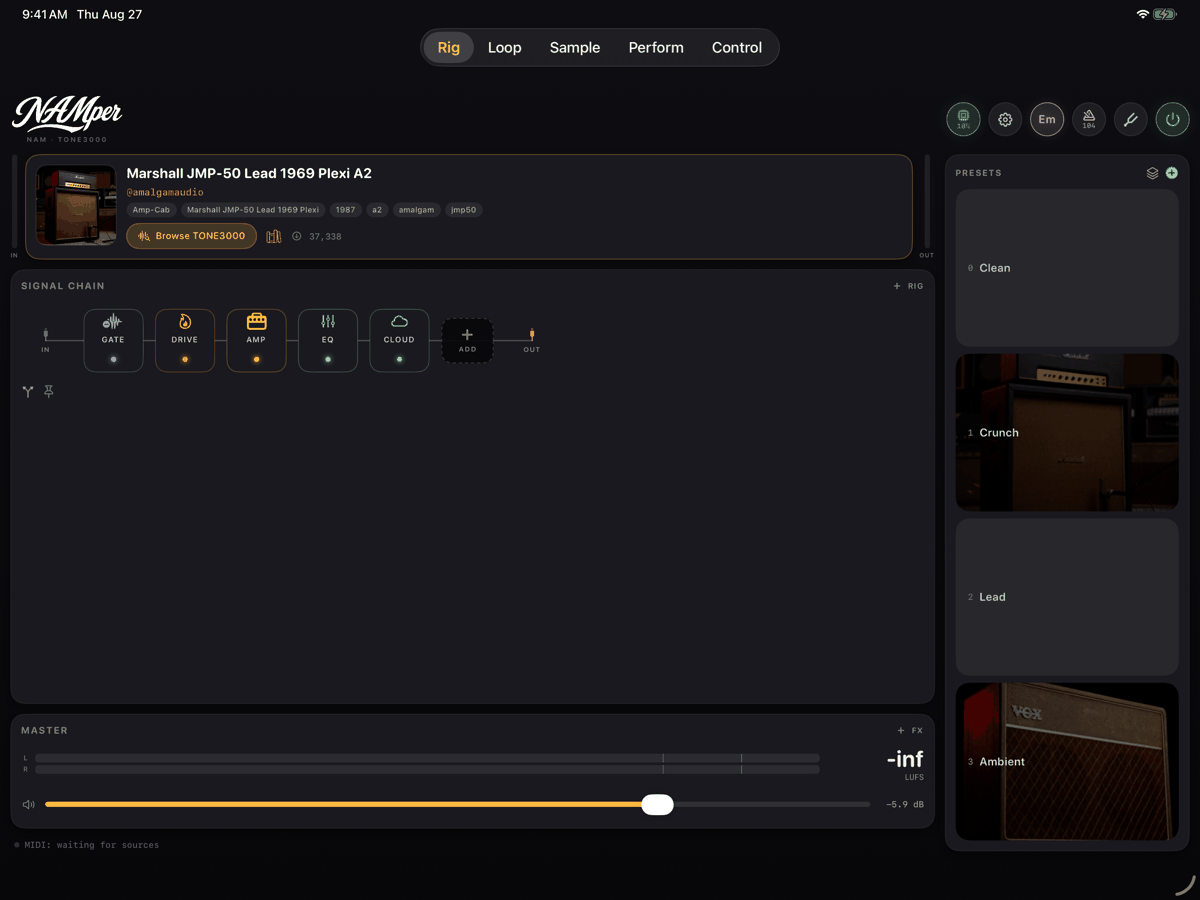Screen dimensions: 1200x900
Task: Switch to the Sample tab
Action: (575, 48)
